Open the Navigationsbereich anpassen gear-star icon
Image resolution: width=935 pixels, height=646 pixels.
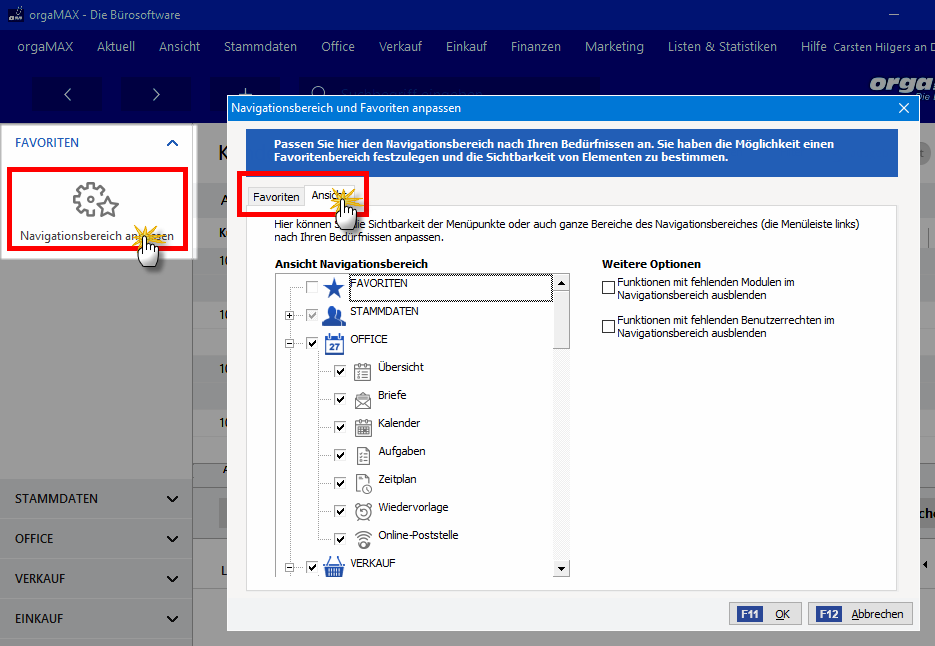tap(96, 200)
